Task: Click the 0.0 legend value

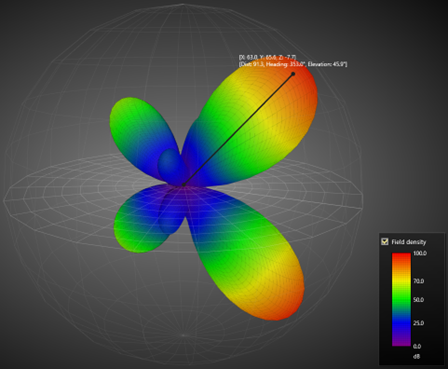Action: coord(417,346)
